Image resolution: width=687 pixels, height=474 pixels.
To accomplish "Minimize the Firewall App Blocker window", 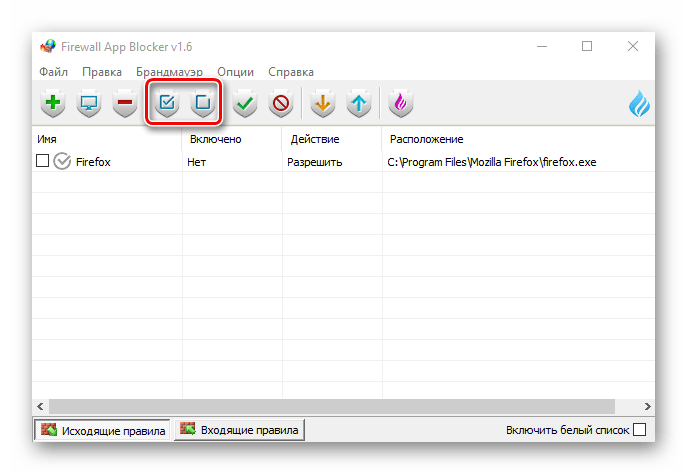I will 542,46.
